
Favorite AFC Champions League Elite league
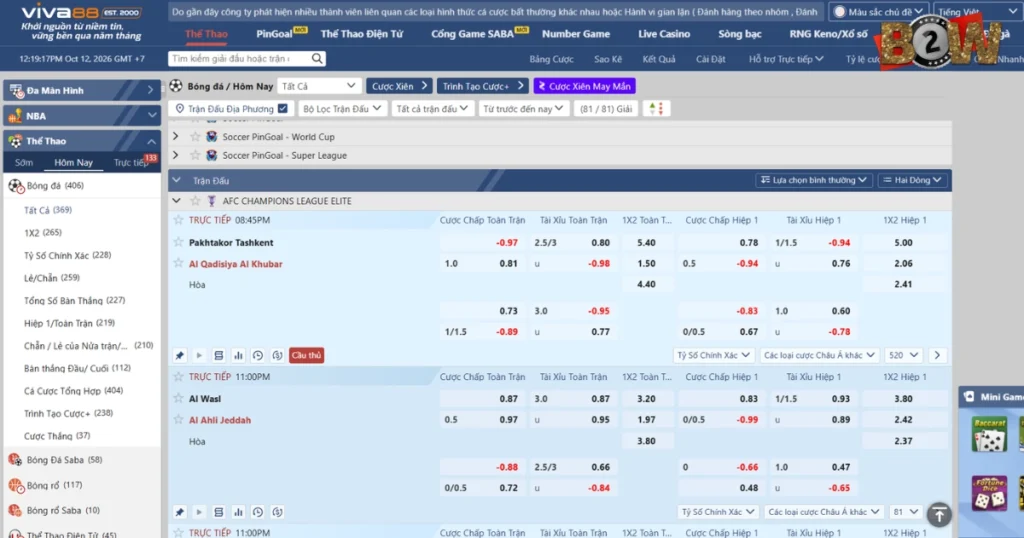[x=195, y=201]
